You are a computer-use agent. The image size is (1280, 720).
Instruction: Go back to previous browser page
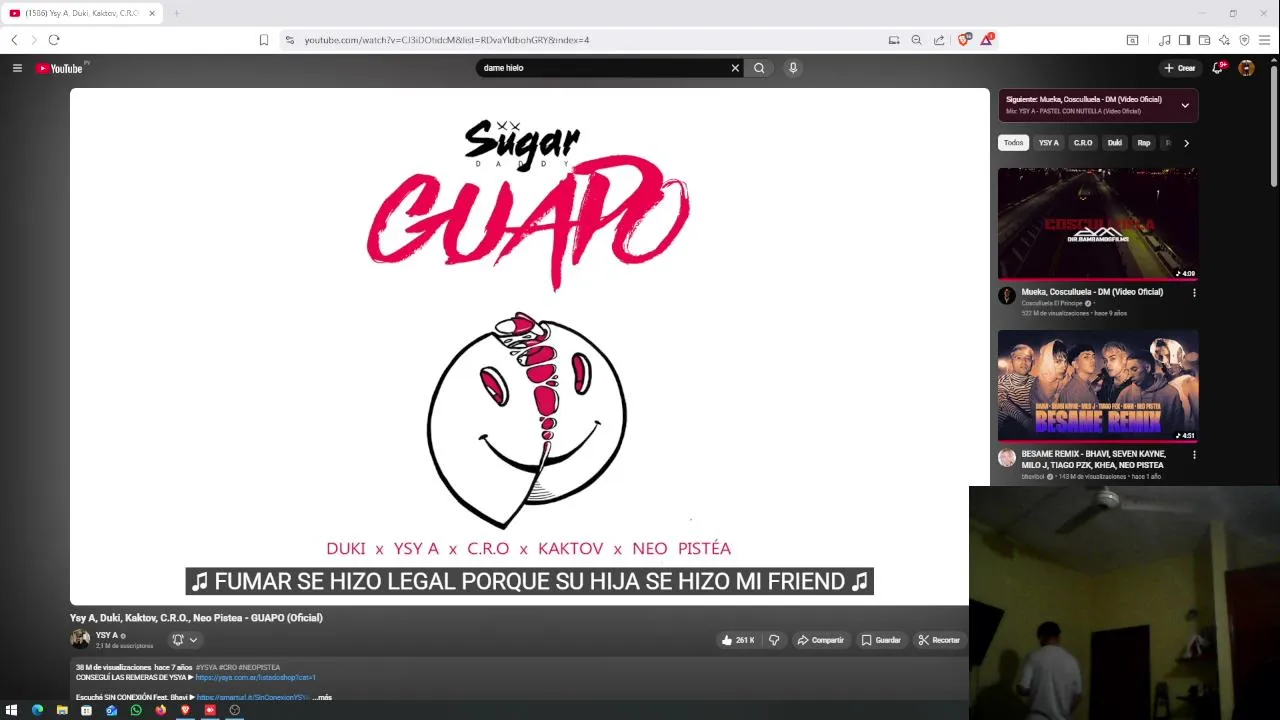[14, 40]
